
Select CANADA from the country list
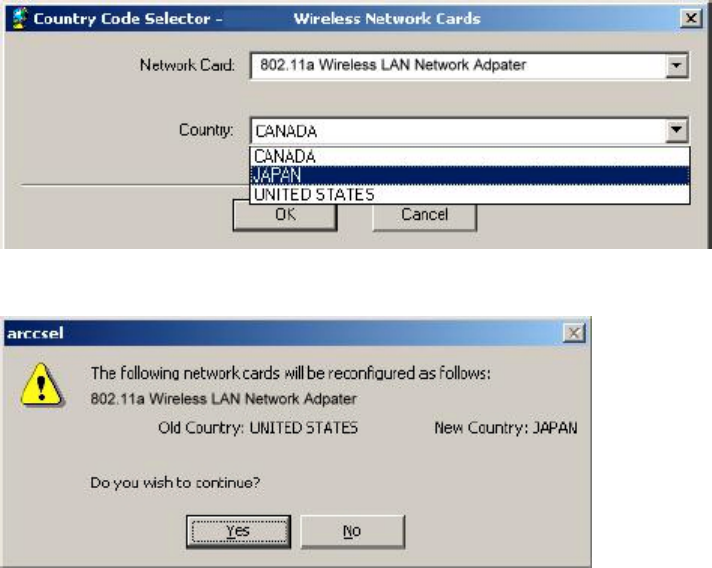point(470,157)
